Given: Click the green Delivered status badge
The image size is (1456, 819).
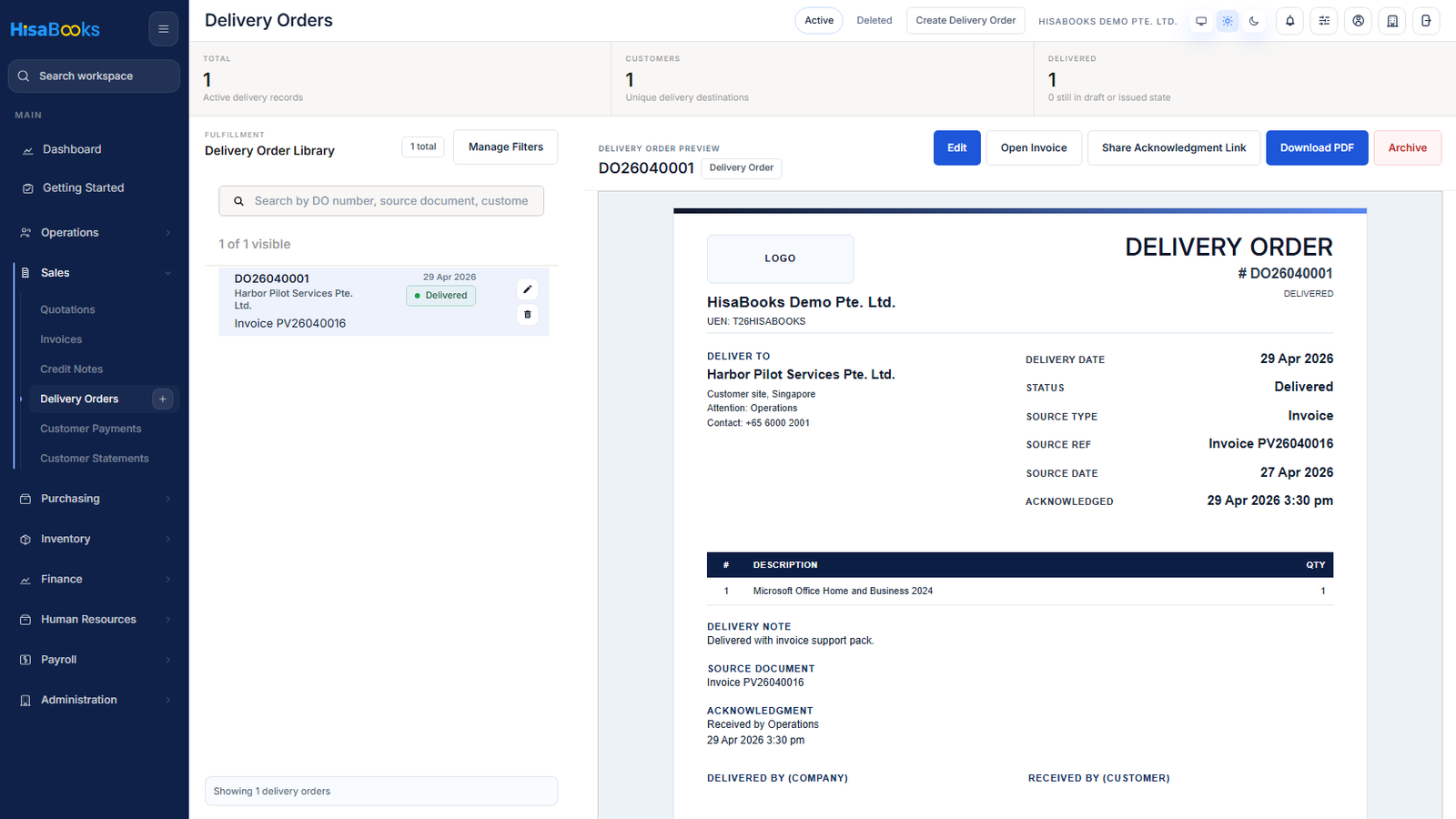Looking at the screenshot, I should (x=440, y=296).
